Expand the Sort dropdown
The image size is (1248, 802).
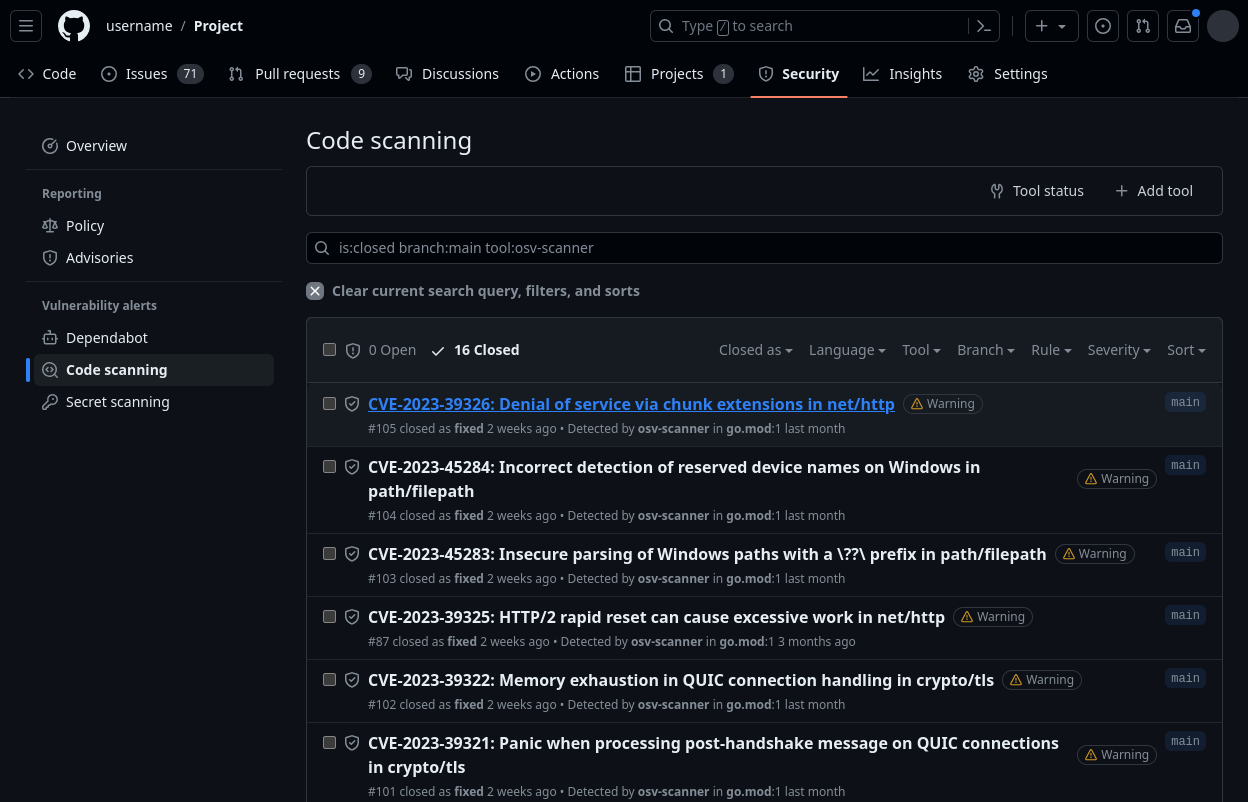tap(1186, 350)
